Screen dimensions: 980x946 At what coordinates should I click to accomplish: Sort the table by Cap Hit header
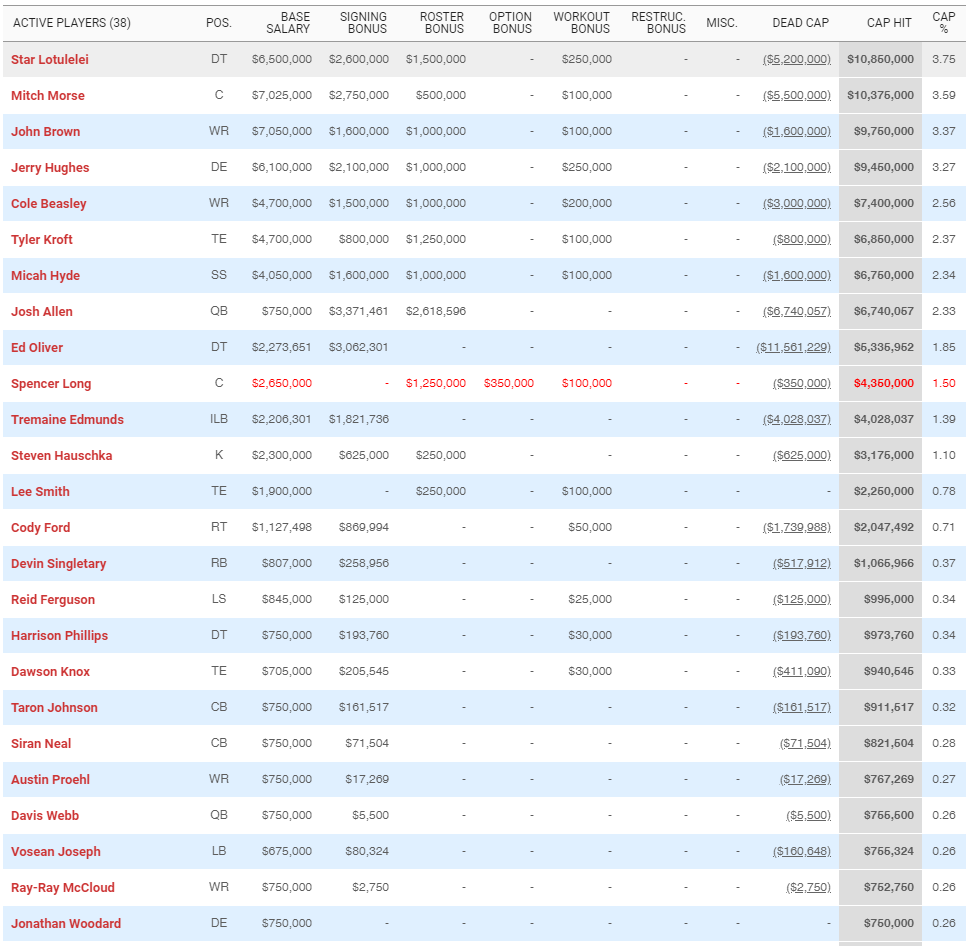tap(889, 23)
